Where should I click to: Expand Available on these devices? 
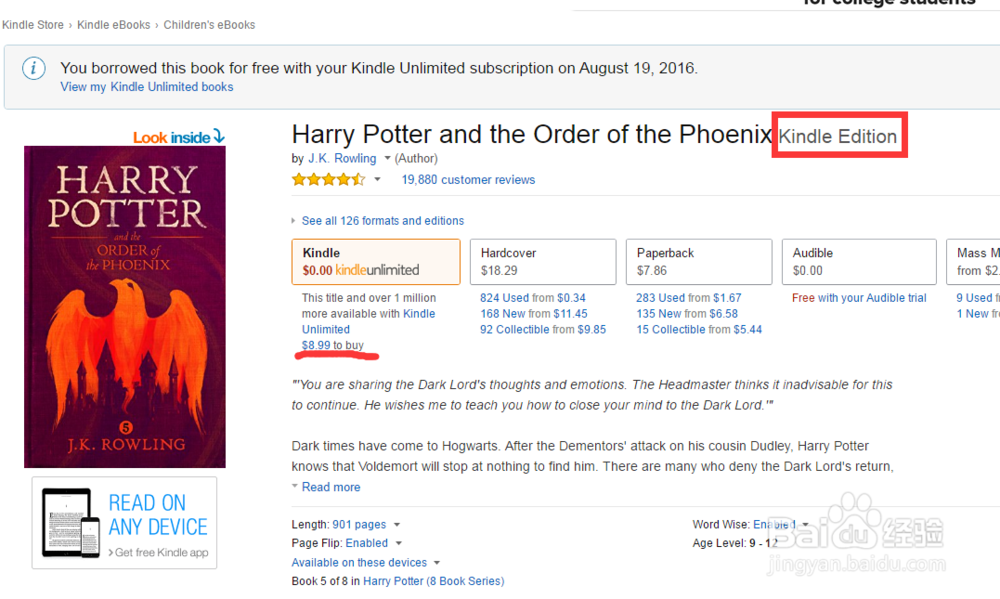click(436, 563)
